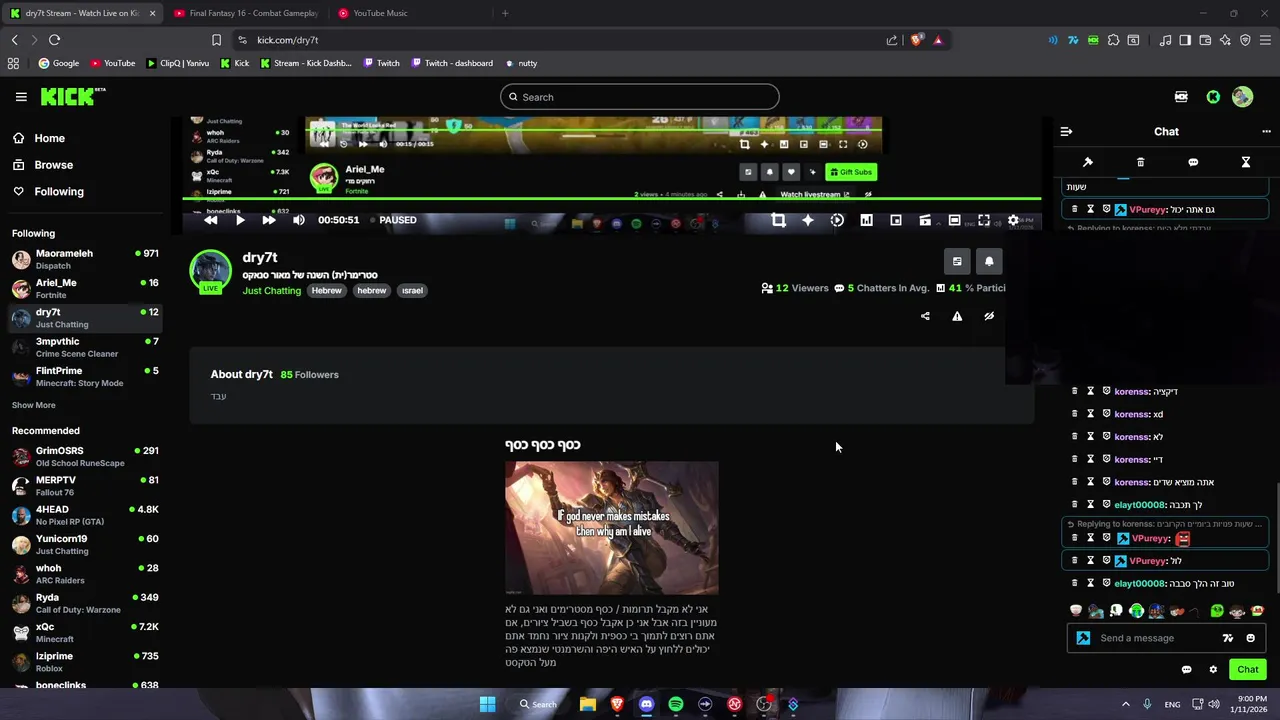
Task: Open File Explorer from the taskbar
Action: click(x=588, y=704)
